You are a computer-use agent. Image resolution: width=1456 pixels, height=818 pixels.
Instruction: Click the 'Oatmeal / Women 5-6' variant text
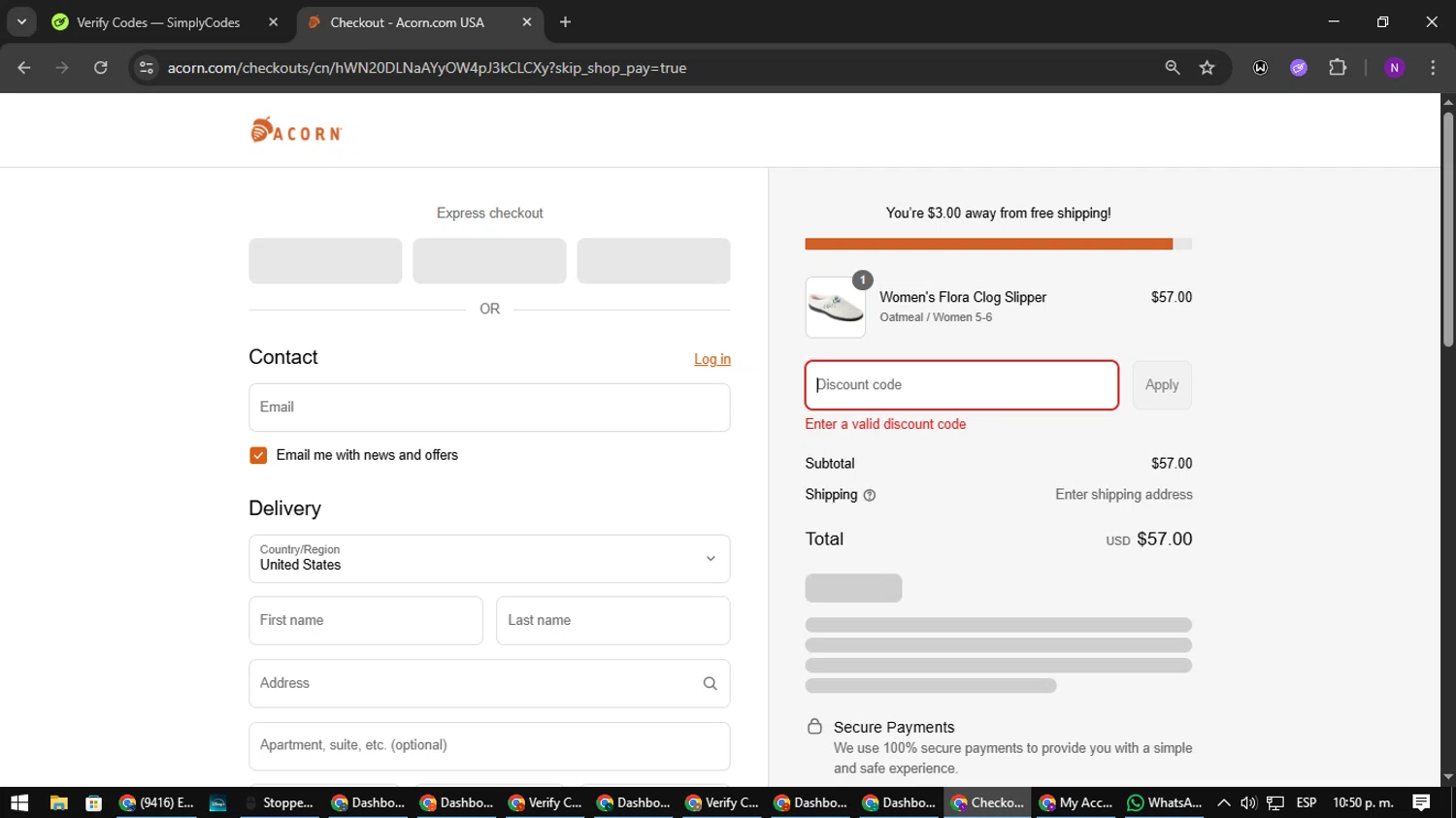point(936,317)
